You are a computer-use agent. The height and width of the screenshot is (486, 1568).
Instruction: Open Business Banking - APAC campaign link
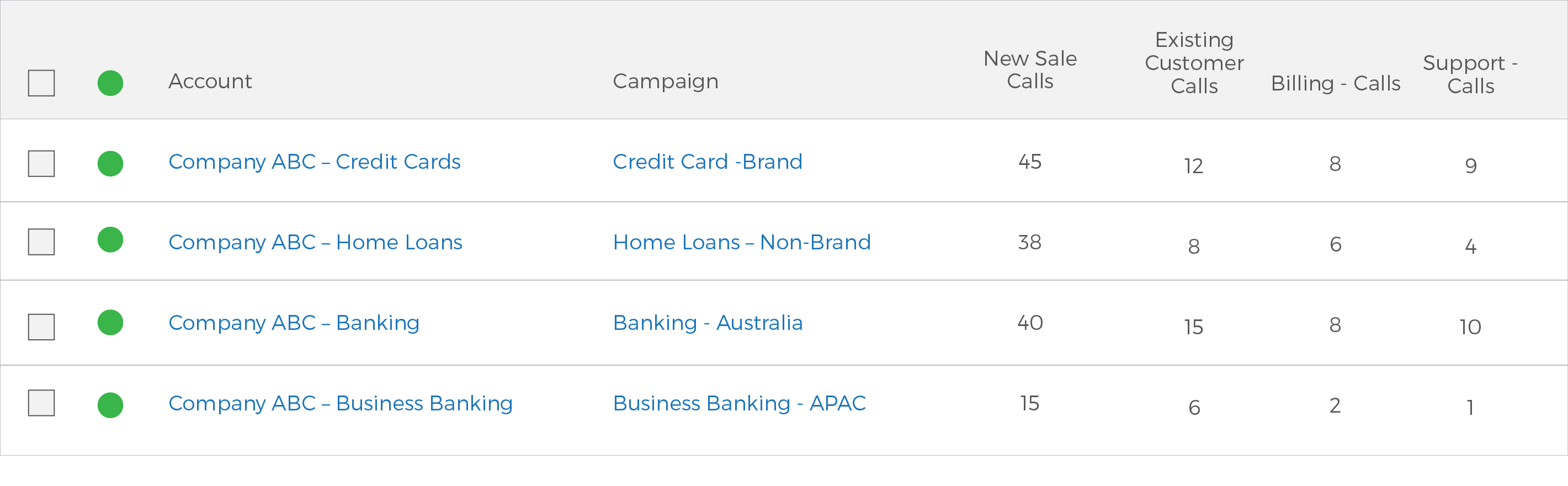point(740,404)
